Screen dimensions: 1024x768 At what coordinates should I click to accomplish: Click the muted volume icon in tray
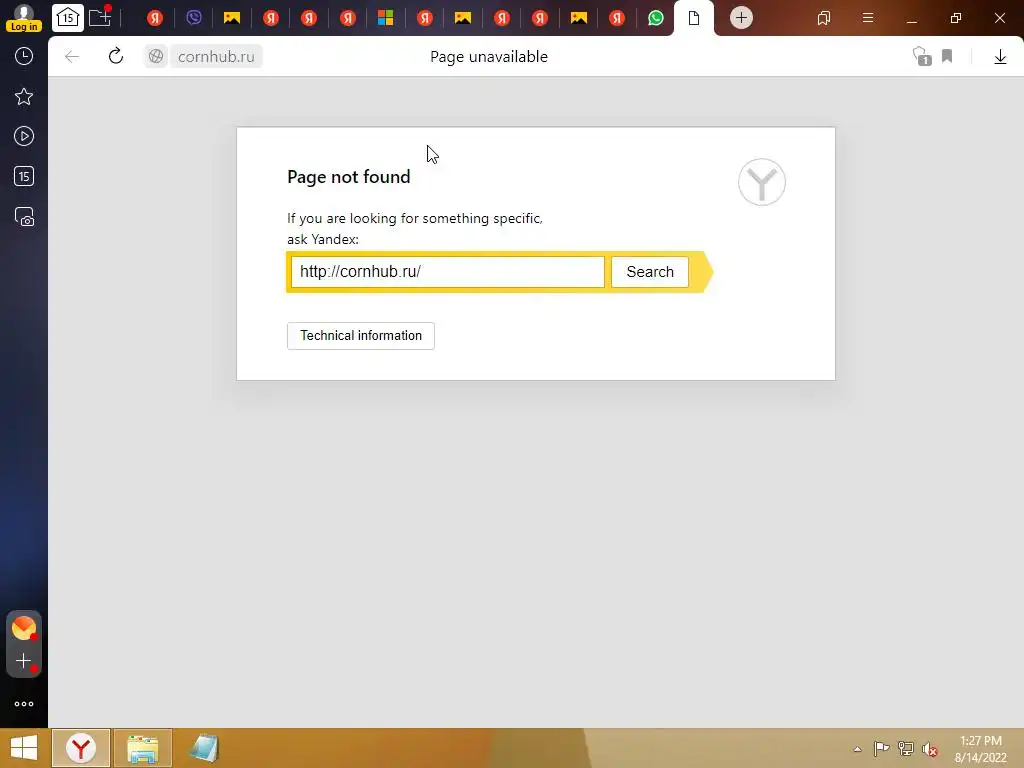[x=930, y=749]
